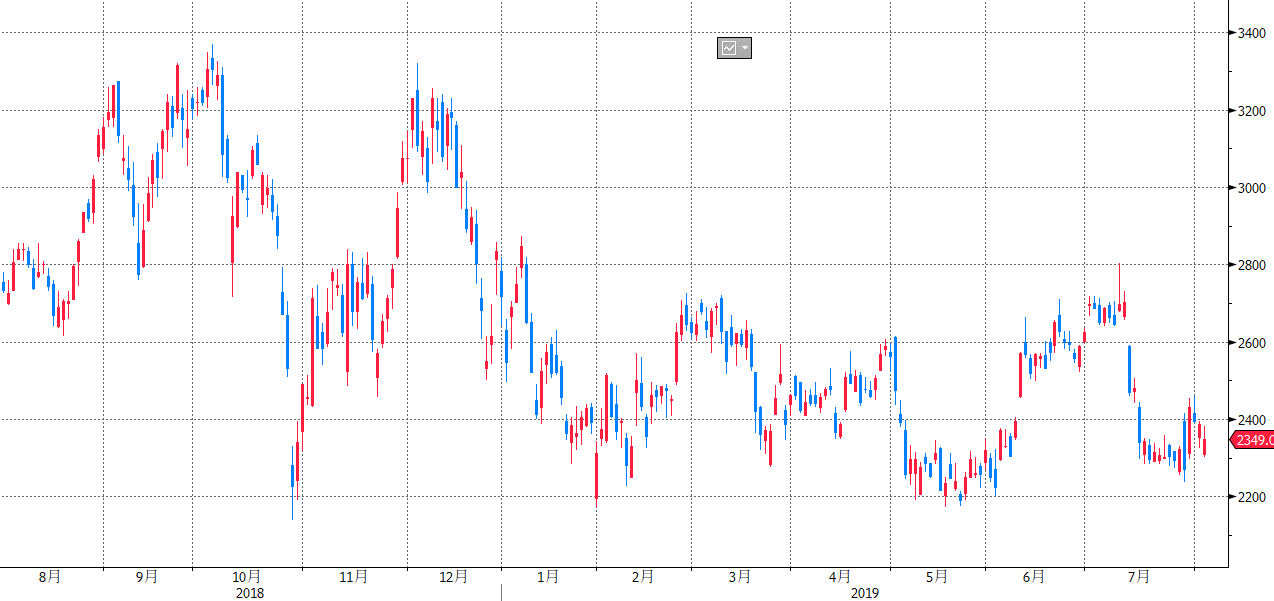The width and height of the screenshot is (1274, 601).
Task: Click the 2018 year label
Action: click(x=250, y=593)
